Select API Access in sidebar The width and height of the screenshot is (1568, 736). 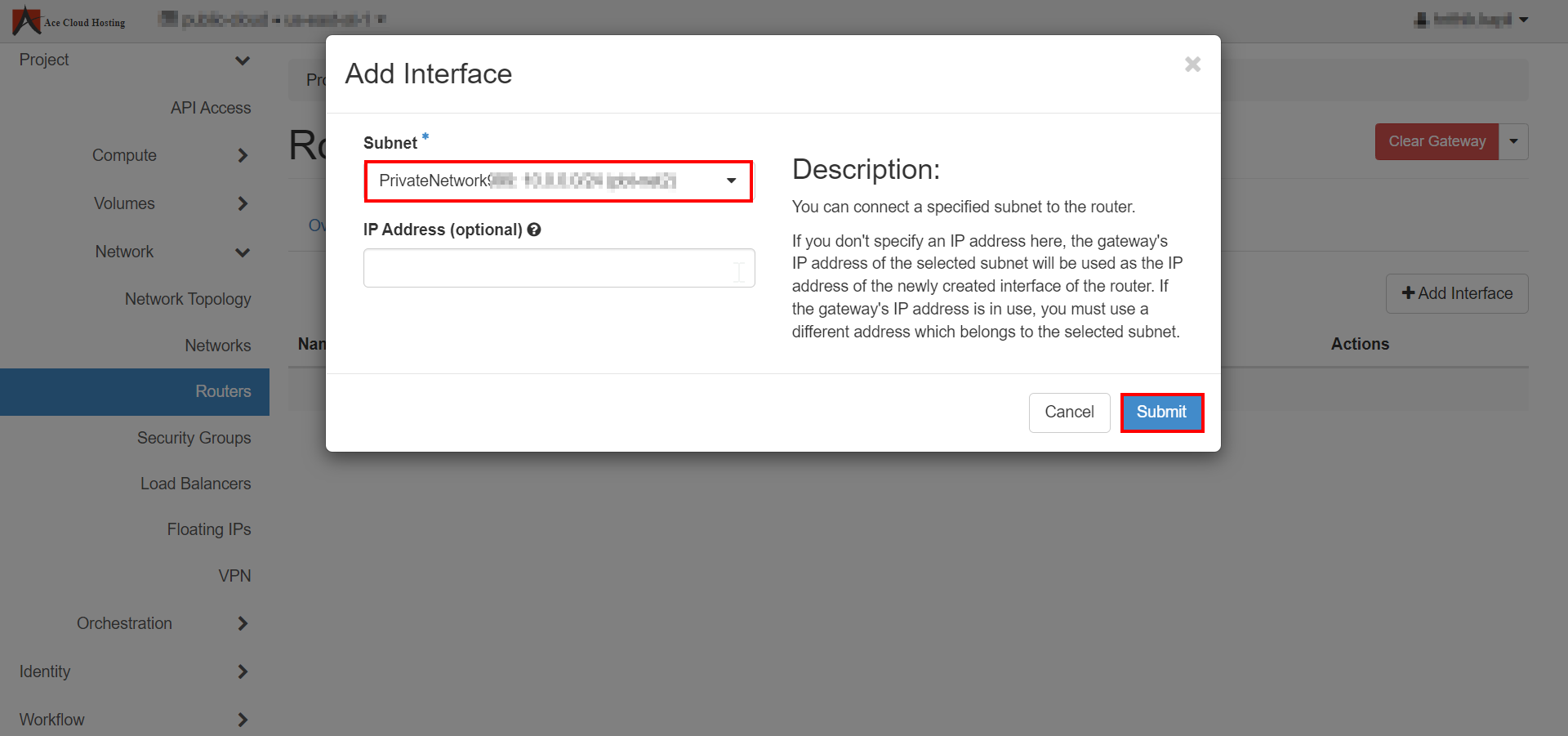211,108
